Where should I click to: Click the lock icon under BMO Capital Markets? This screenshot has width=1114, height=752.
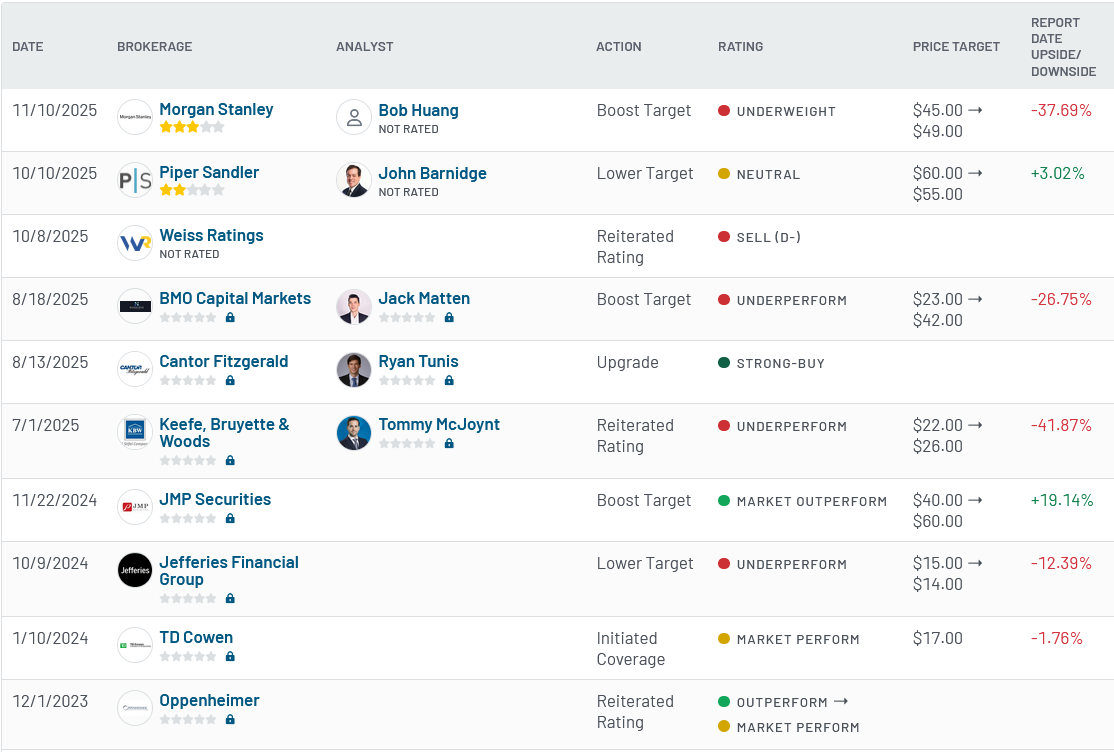point(230,318)
